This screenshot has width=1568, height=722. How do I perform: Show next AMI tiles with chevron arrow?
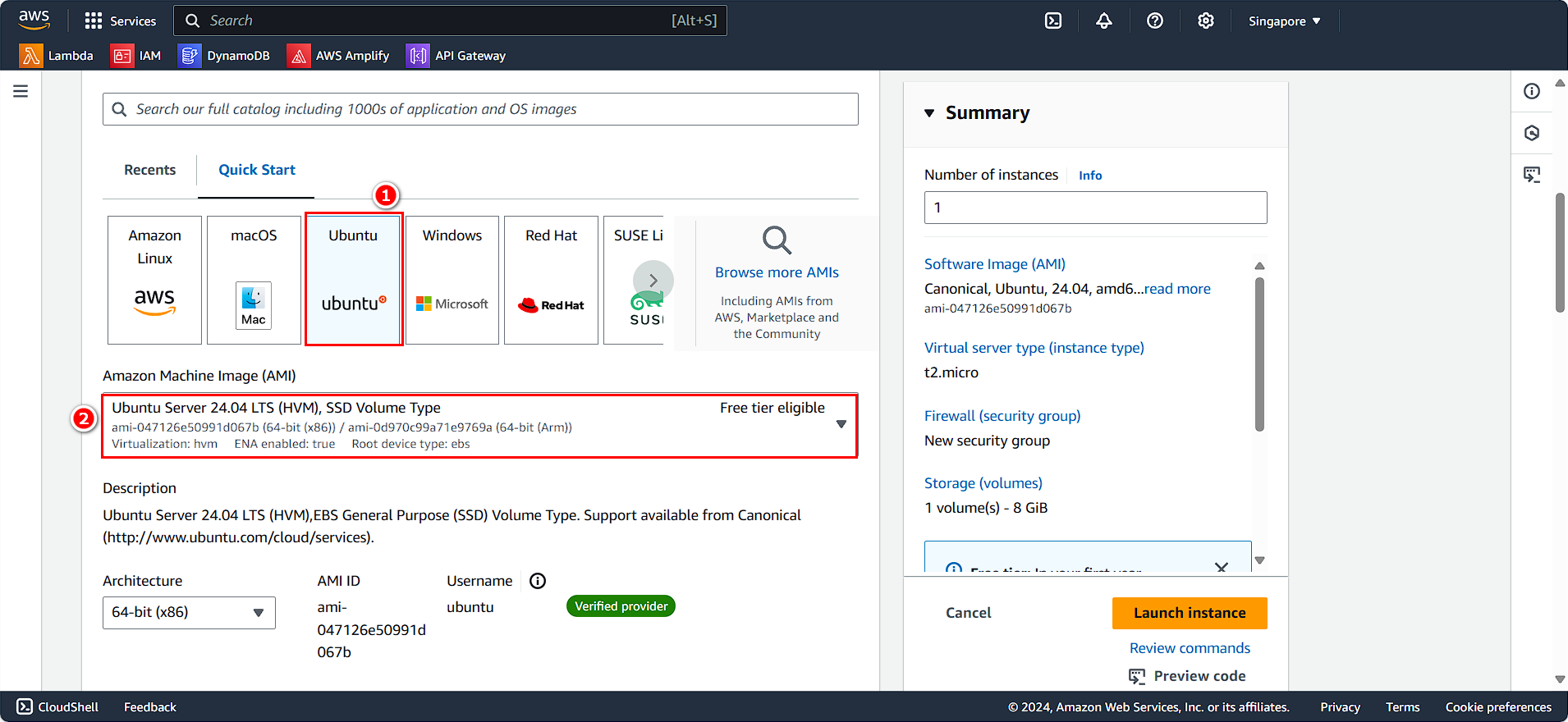[x=653, y=281]
